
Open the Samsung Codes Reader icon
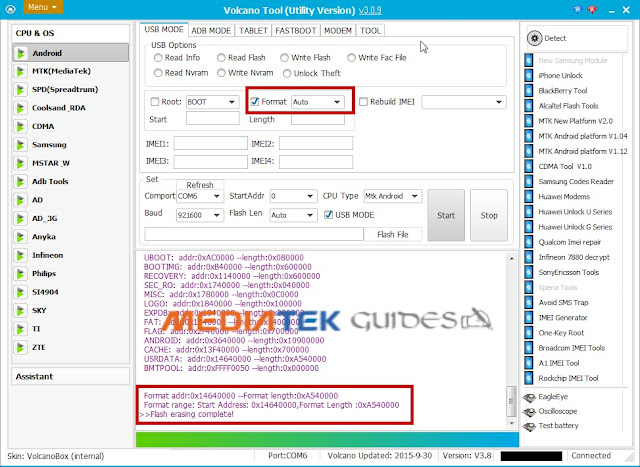529,181
